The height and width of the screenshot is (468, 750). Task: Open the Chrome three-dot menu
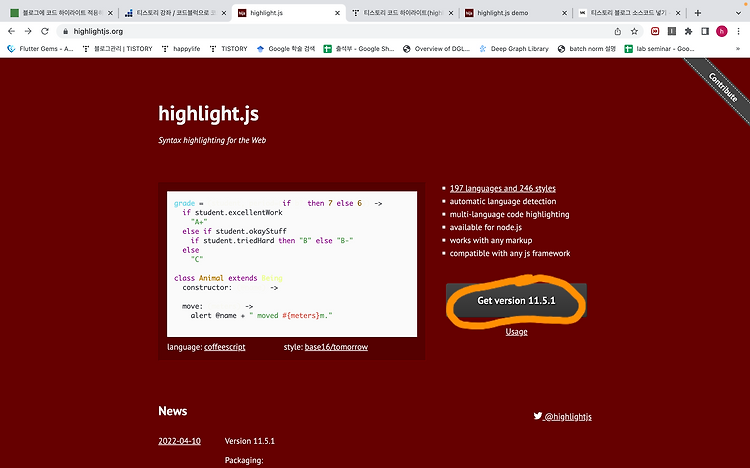739,31
